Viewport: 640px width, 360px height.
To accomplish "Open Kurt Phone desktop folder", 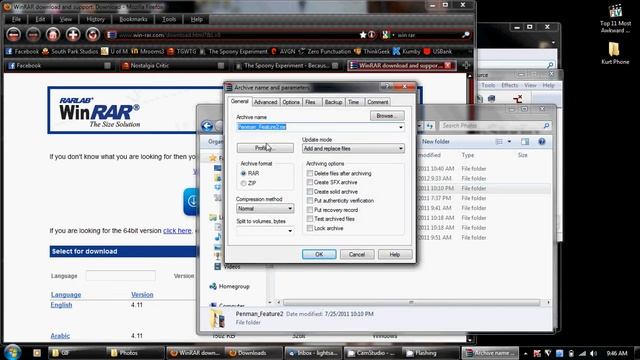I will [615, 53].
